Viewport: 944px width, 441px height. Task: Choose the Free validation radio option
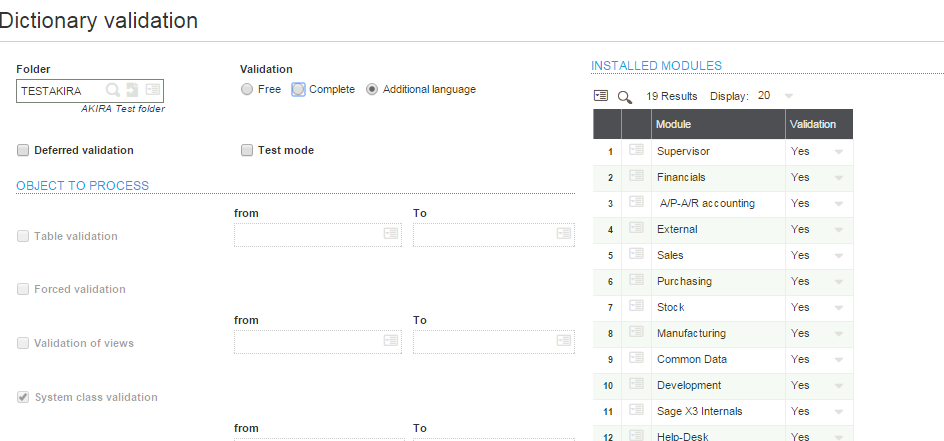coord(247,89)
